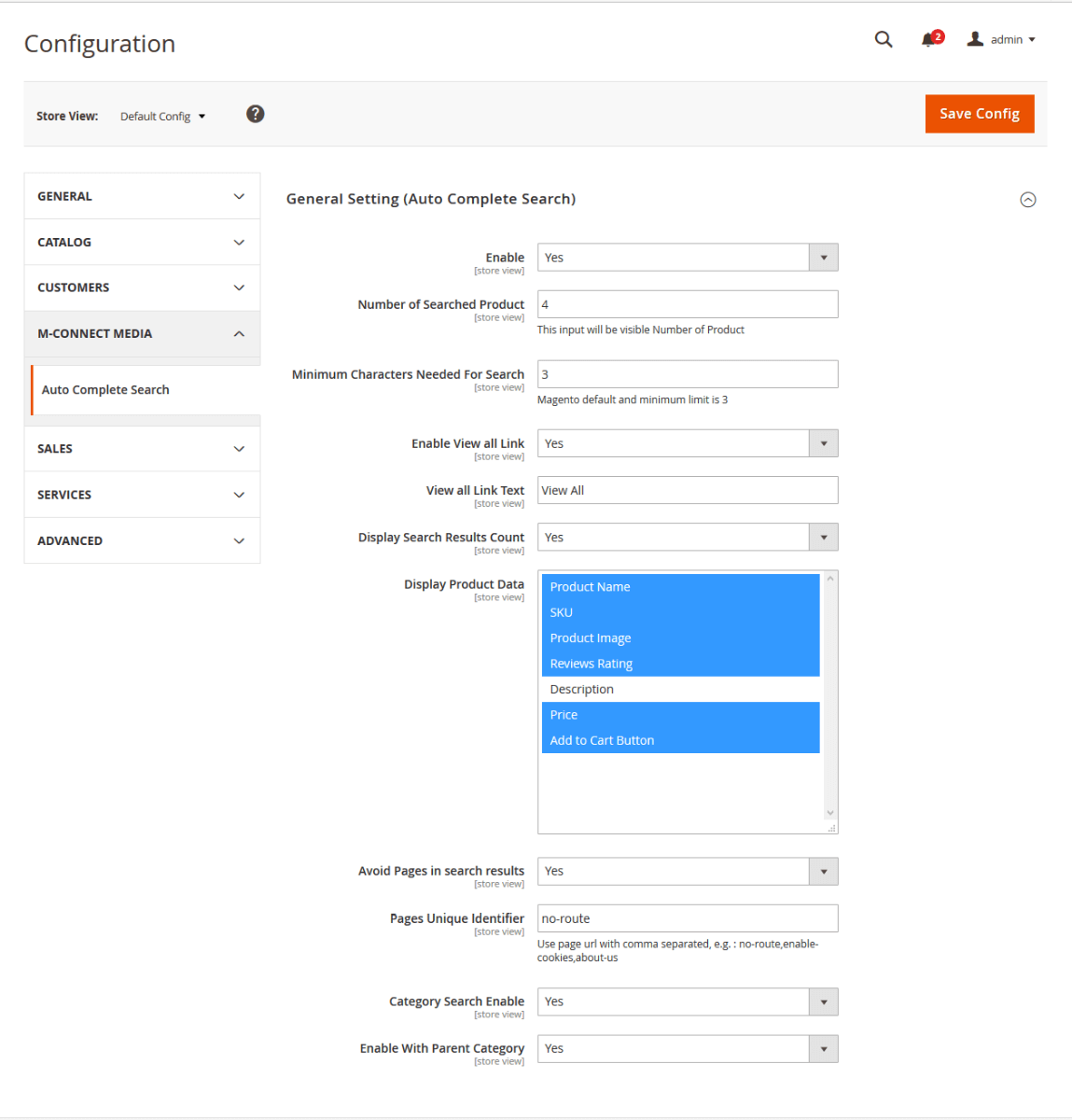Deselect Add to Cart Button option
Screen dimensions: 1072x1120
pyautogui.click(x=602, y=741)
